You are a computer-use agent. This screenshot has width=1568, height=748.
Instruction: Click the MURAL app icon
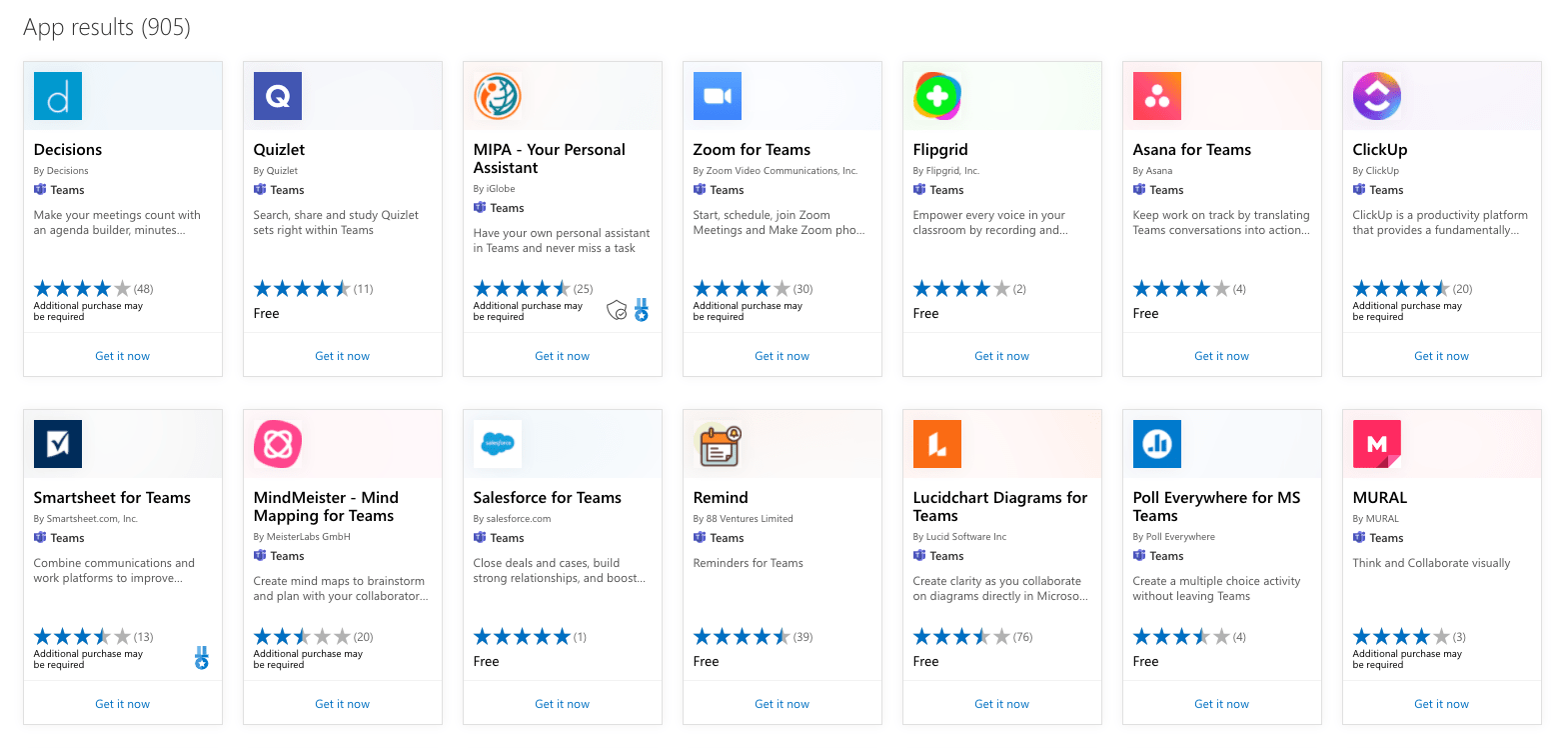[x=1376, y=443]
